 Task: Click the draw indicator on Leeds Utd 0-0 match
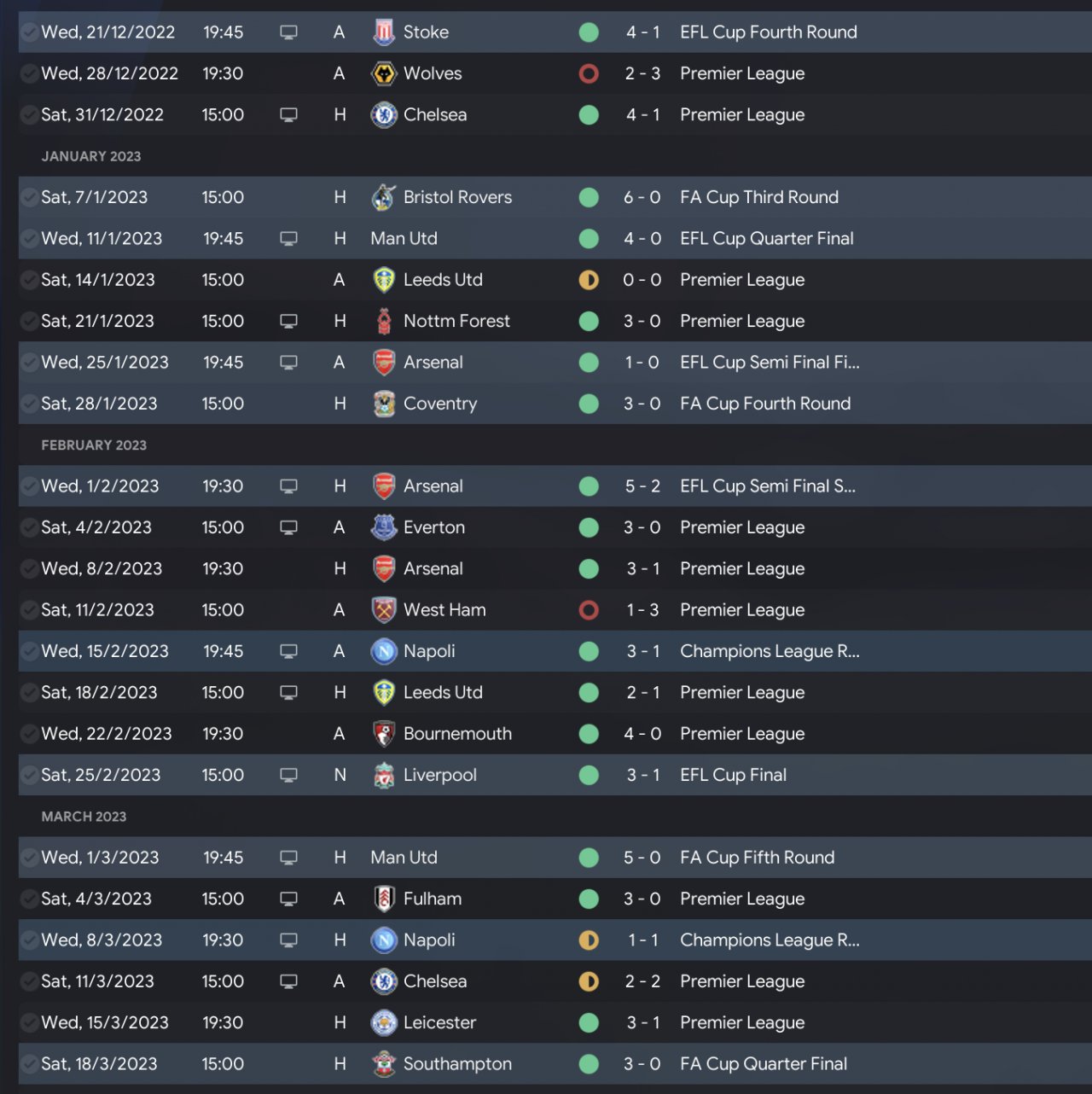(x=589, y=280)
